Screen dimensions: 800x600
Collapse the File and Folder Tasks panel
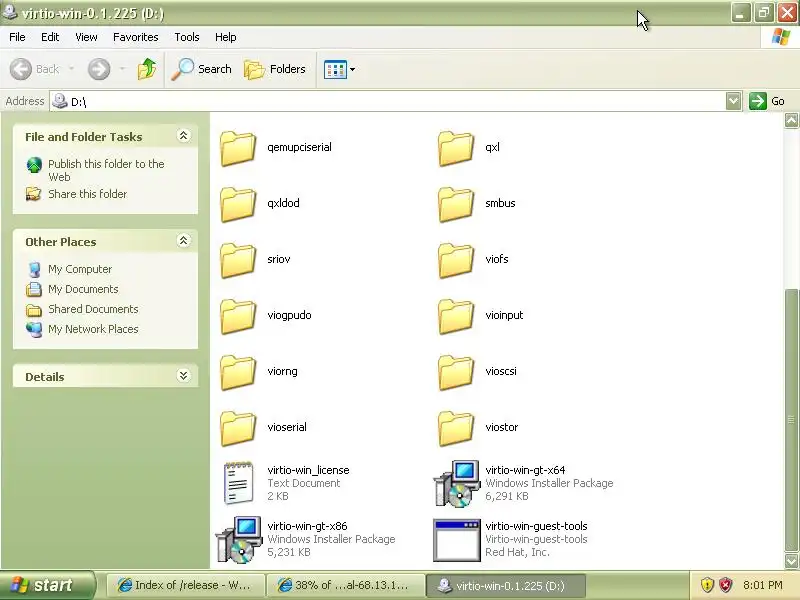tap(183, 136)
